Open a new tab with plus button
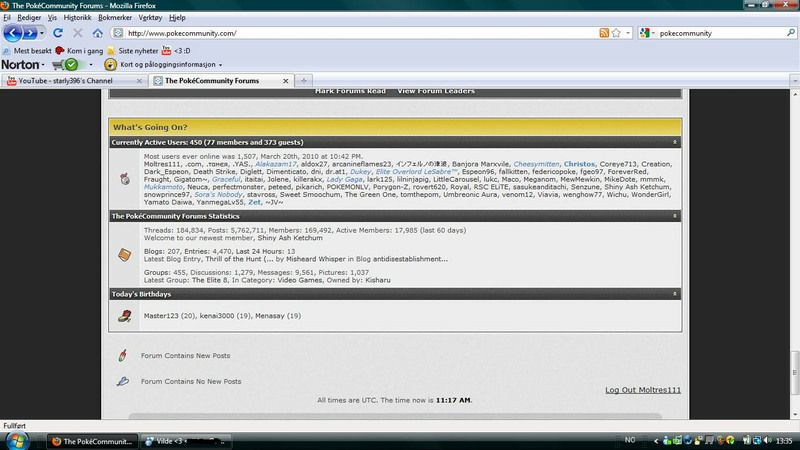The height and width of the screenshot is (450, 800). (304, 81)
